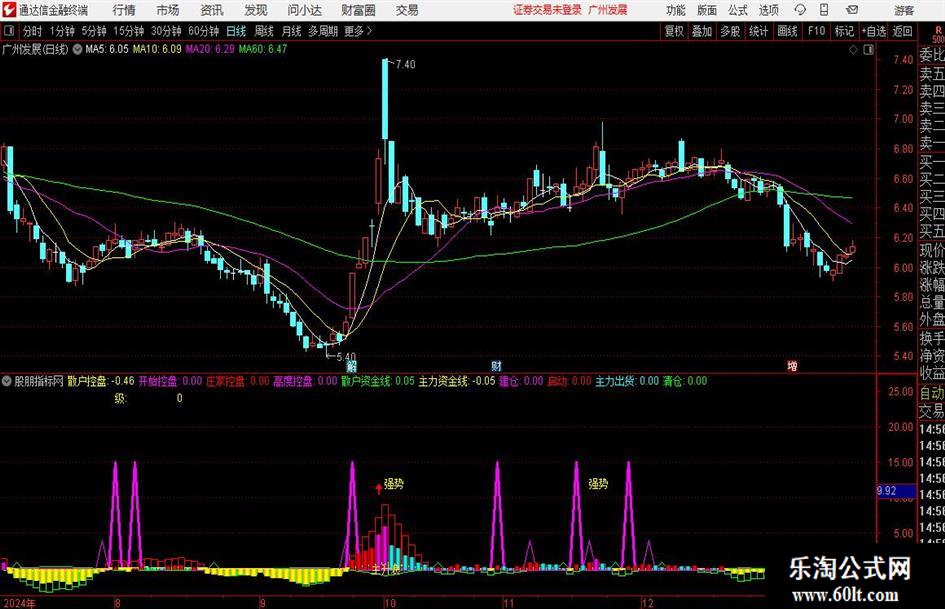Viewport: 945px width, 609px height.
Task: Open the 发现 menu
Action: tap(256, 10)
